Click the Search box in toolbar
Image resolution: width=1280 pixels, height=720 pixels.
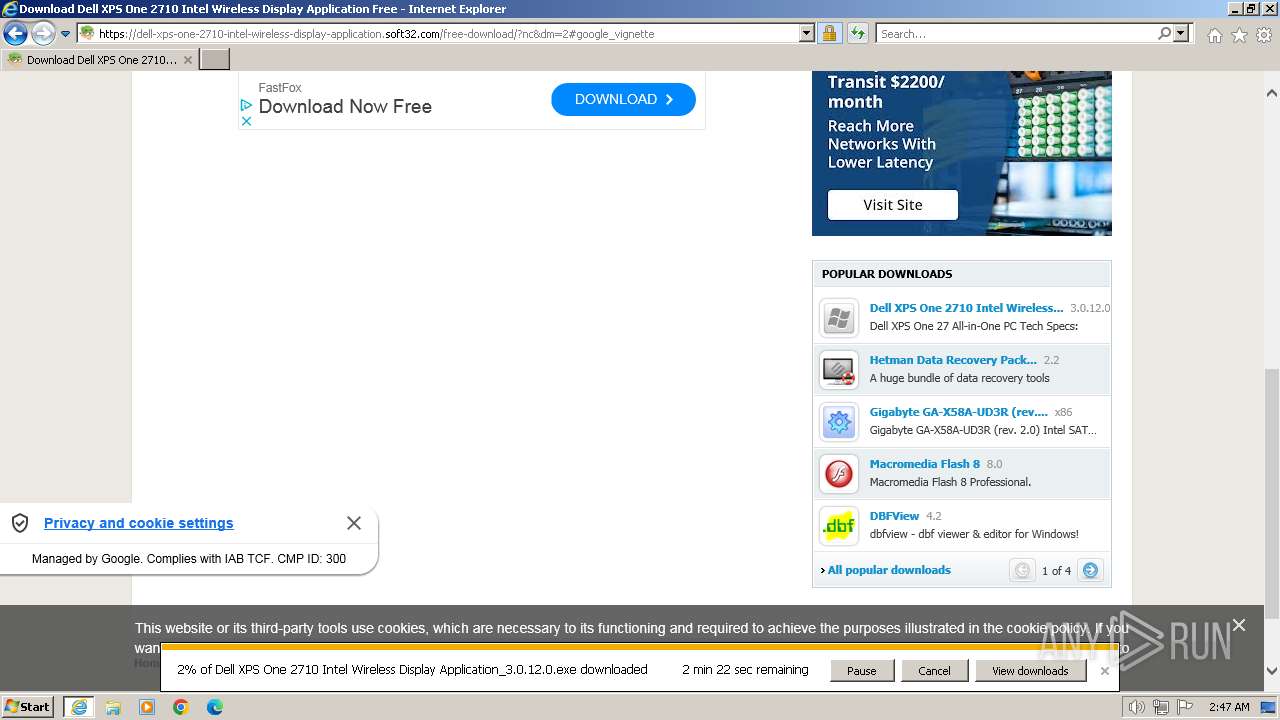[1015, 33]
